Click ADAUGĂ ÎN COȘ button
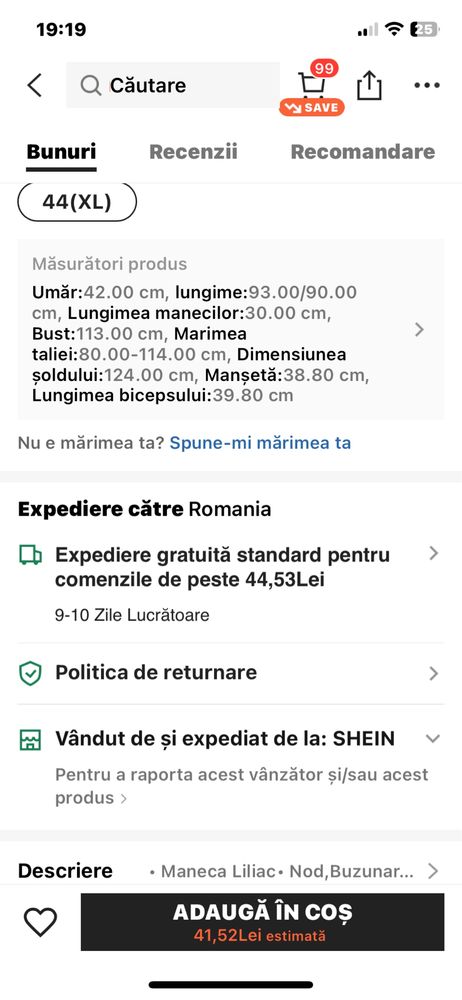The height and width of the screenshot is (1000, 462). point(262,922)
